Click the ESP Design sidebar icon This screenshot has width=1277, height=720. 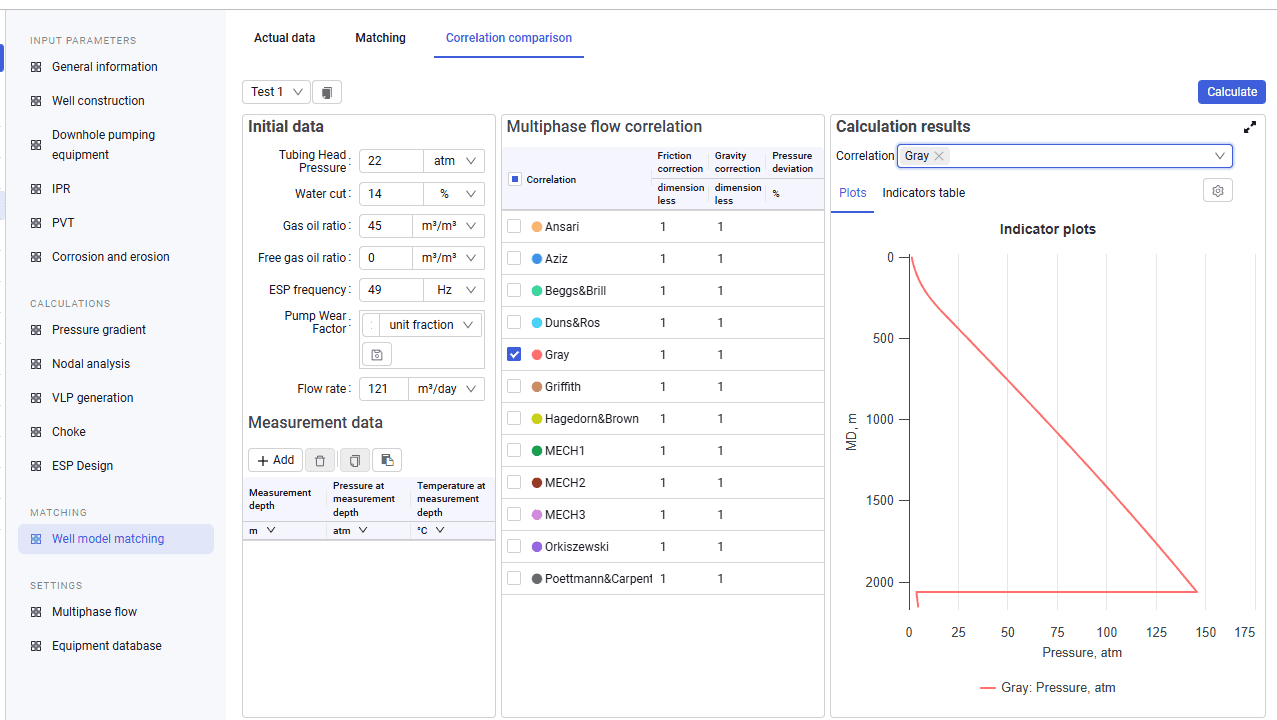(x=36, y=466)
